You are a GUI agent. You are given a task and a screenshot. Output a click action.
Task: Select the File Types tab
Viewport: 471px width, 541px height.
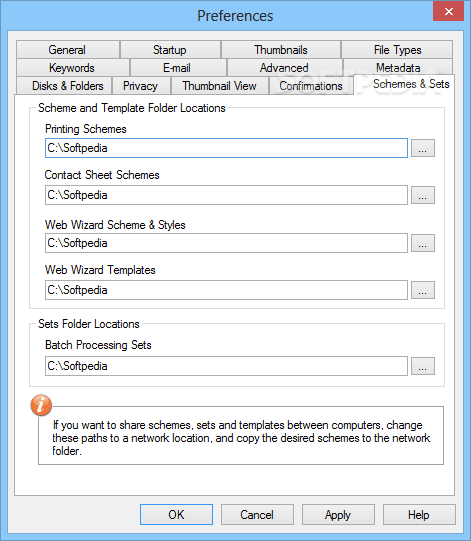pos(397,50)
